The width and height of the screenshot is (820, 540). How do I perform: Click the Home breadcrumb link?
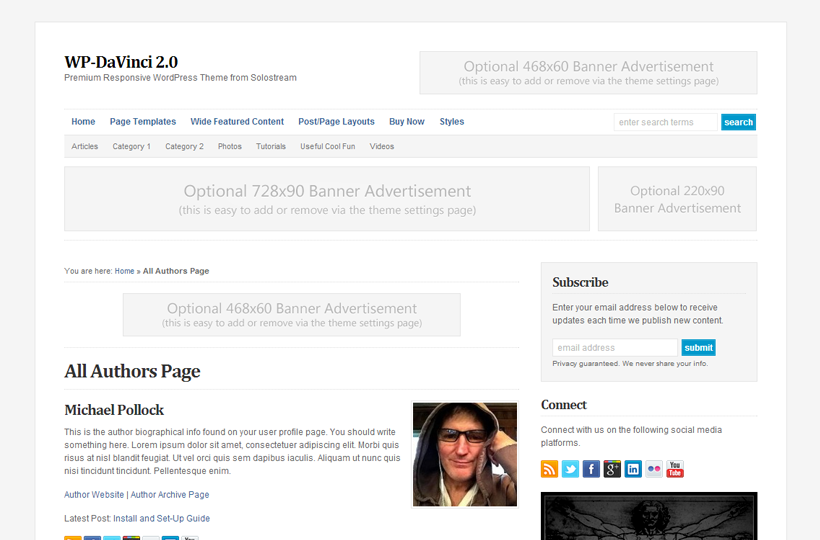point(124,271)
